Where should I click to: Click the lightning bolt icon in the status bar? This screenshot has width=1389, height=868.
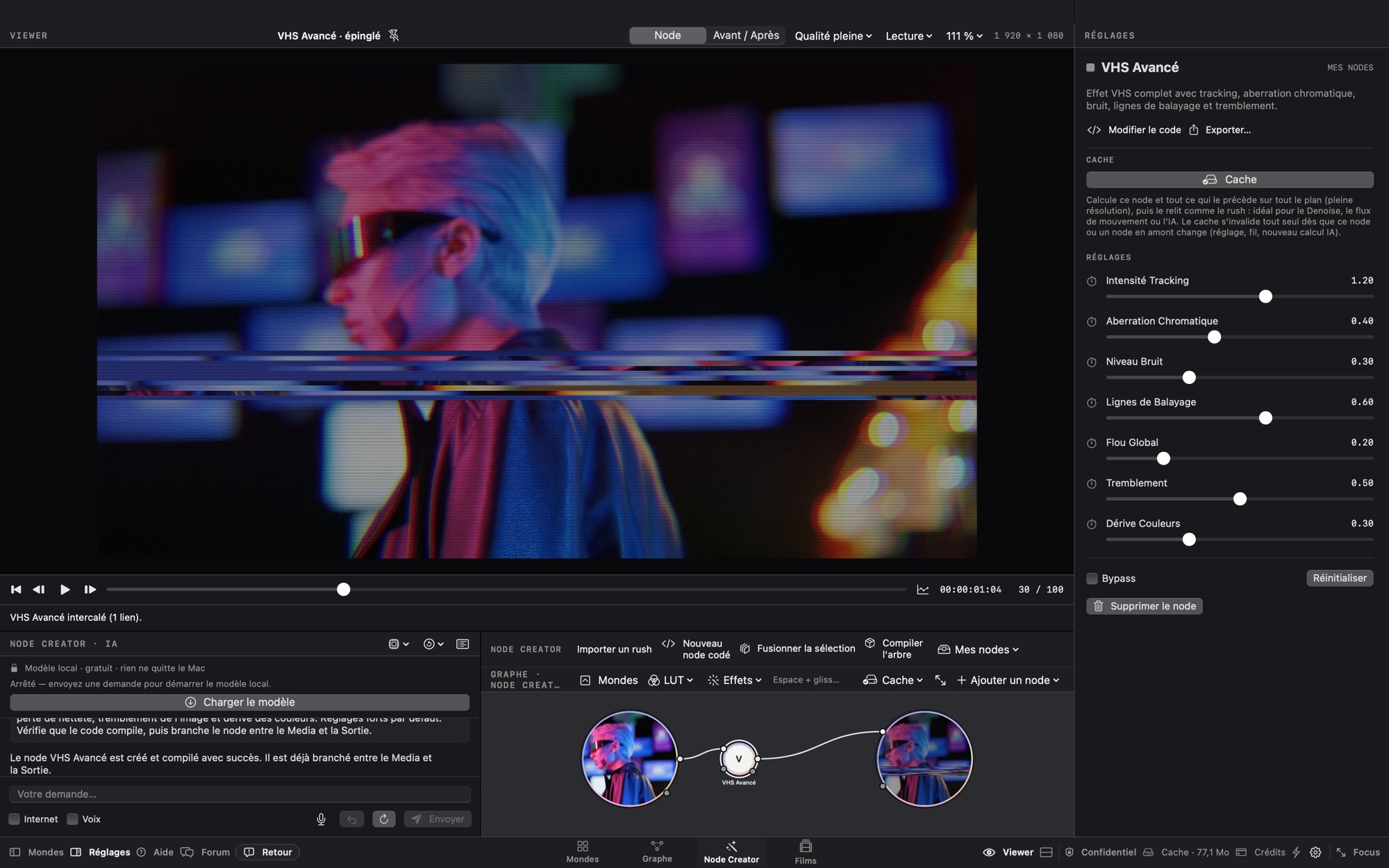[1296, 852]
